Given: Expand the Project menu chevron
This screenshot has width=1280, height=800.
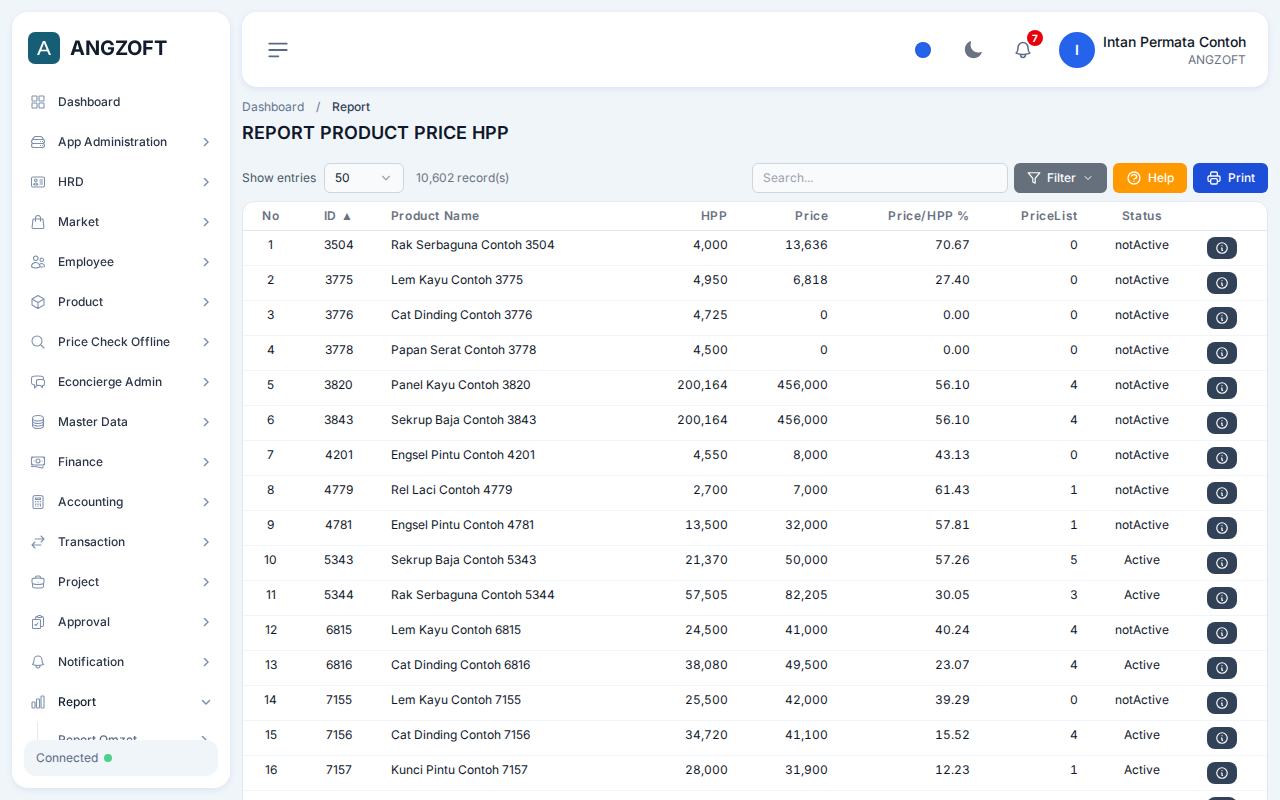Looking at the screenshot, I should pos(206,582).
